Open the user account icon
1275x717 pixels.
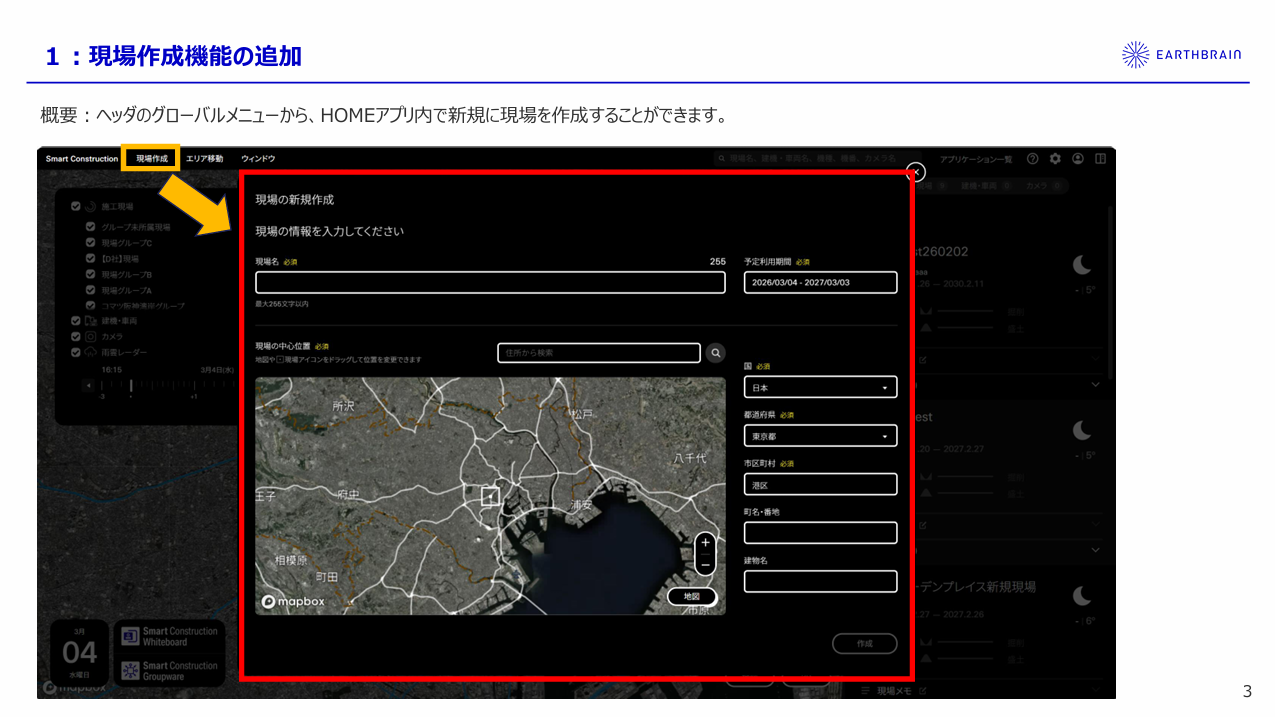tap(1078, 159)
